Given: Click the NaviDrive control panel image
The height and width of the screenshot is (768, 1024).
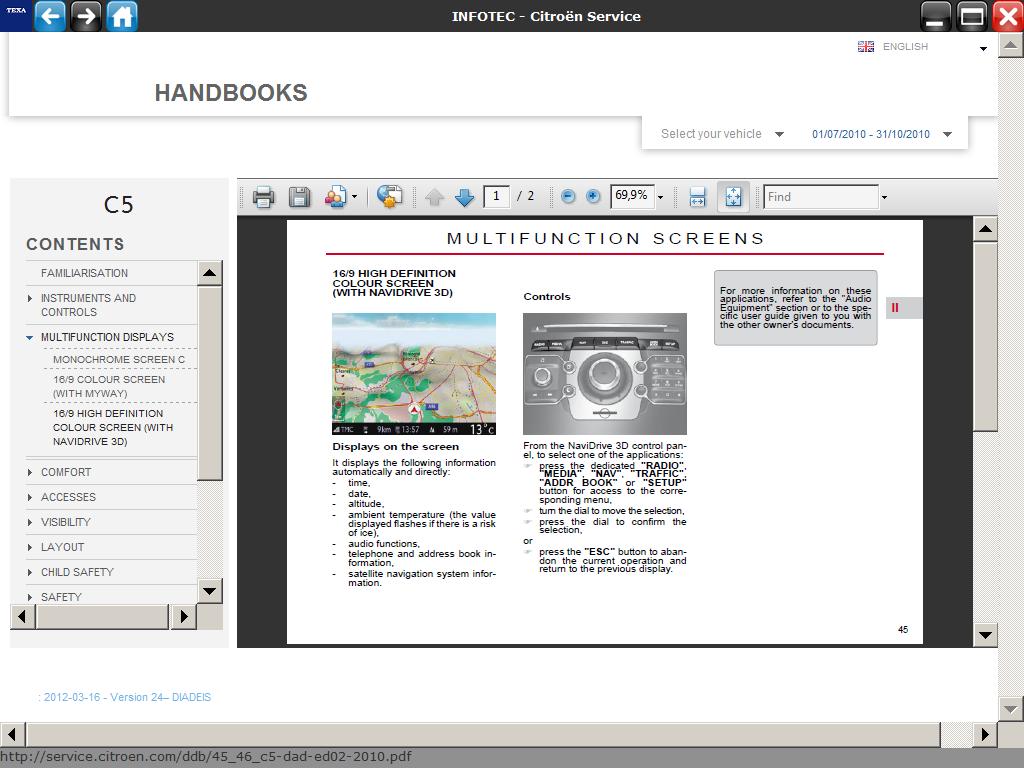Looking at the screenshot, I should click(605, 374).
